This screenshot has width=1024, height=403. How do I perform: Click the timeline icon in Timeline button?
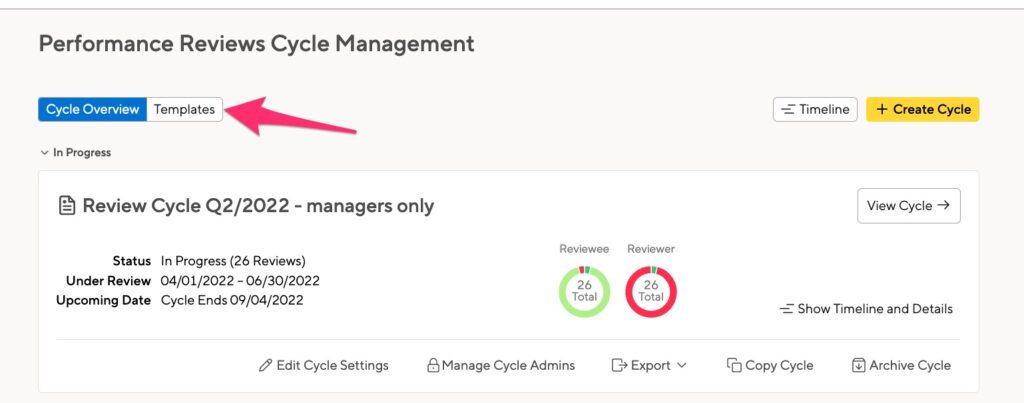(788, 109)
